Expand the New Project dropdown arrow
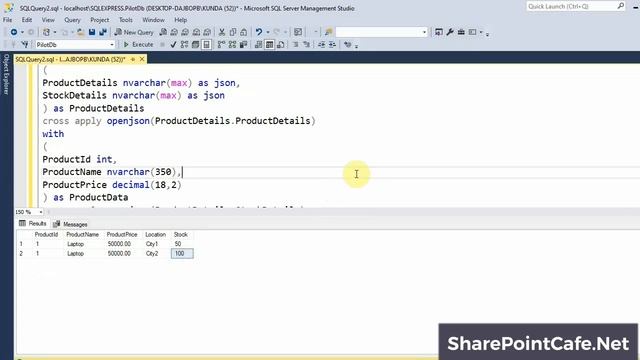 coord(55,32)
